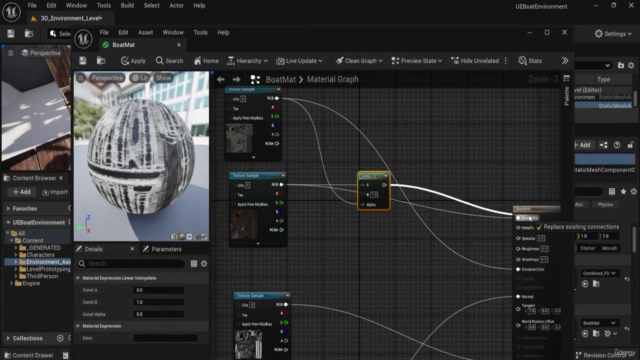Screen dimensions: 640x360
Task: Select the Characters folder
Action: [40, 255]
